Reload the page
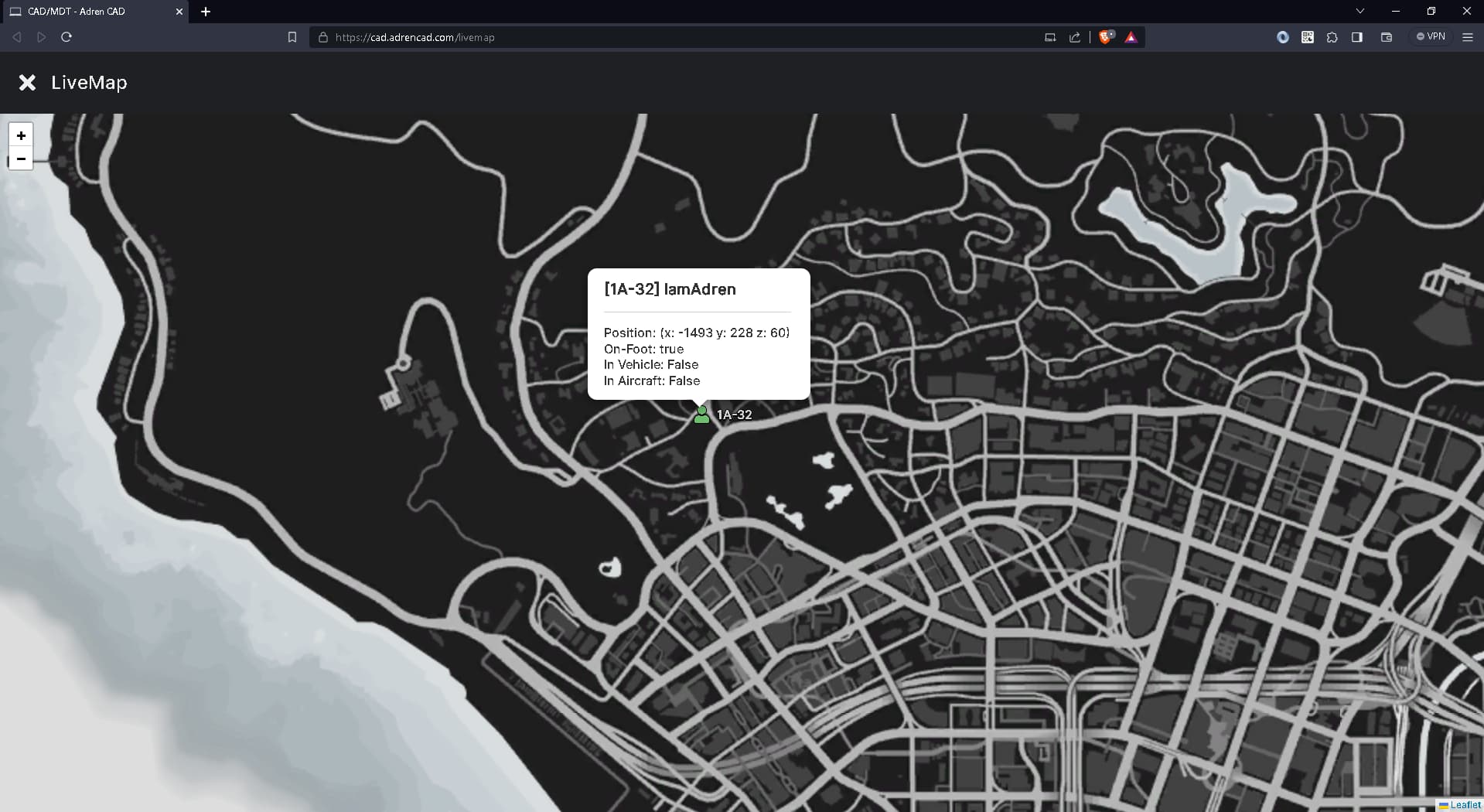The width and height of the screenshot is (1484, 812). (x=67, y=37)
